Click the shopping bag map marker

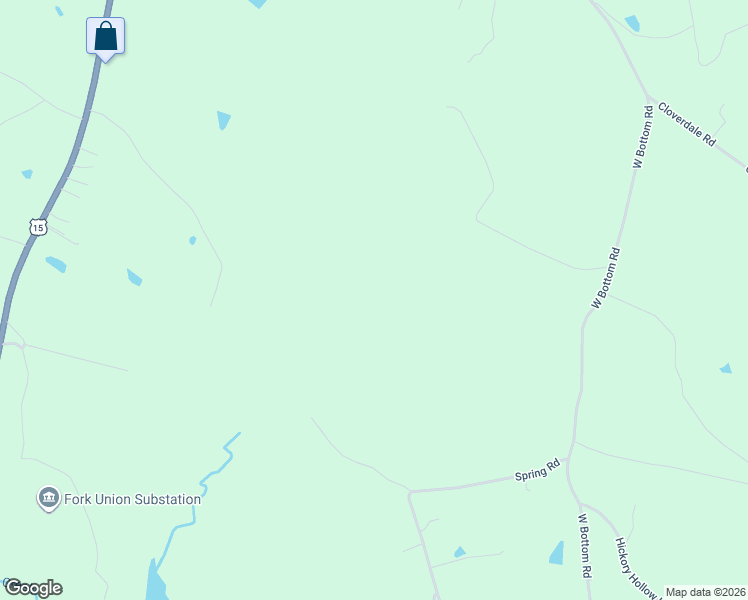click(105, 39)
